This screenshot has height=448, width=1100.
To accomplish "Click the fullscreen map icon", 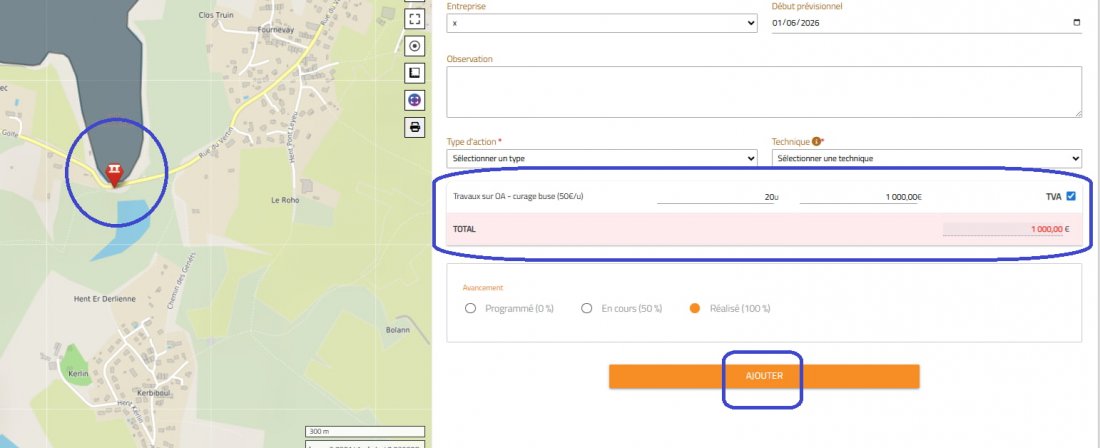I will 415,19.
